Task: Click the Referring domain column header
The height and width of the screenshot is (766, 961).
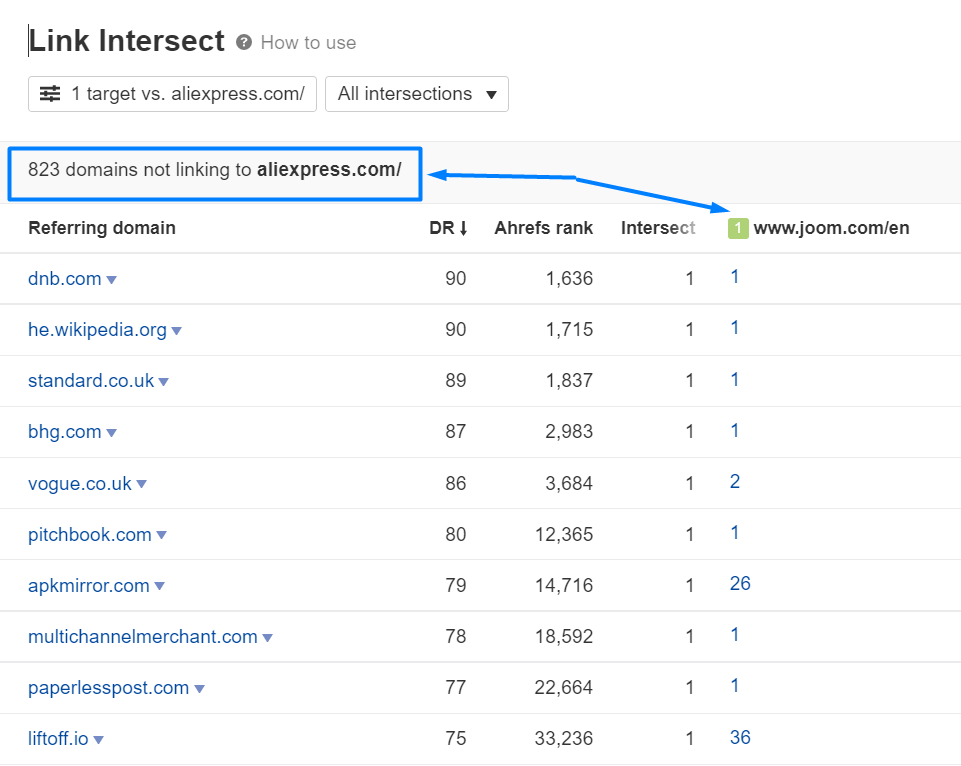Action: 102,228
